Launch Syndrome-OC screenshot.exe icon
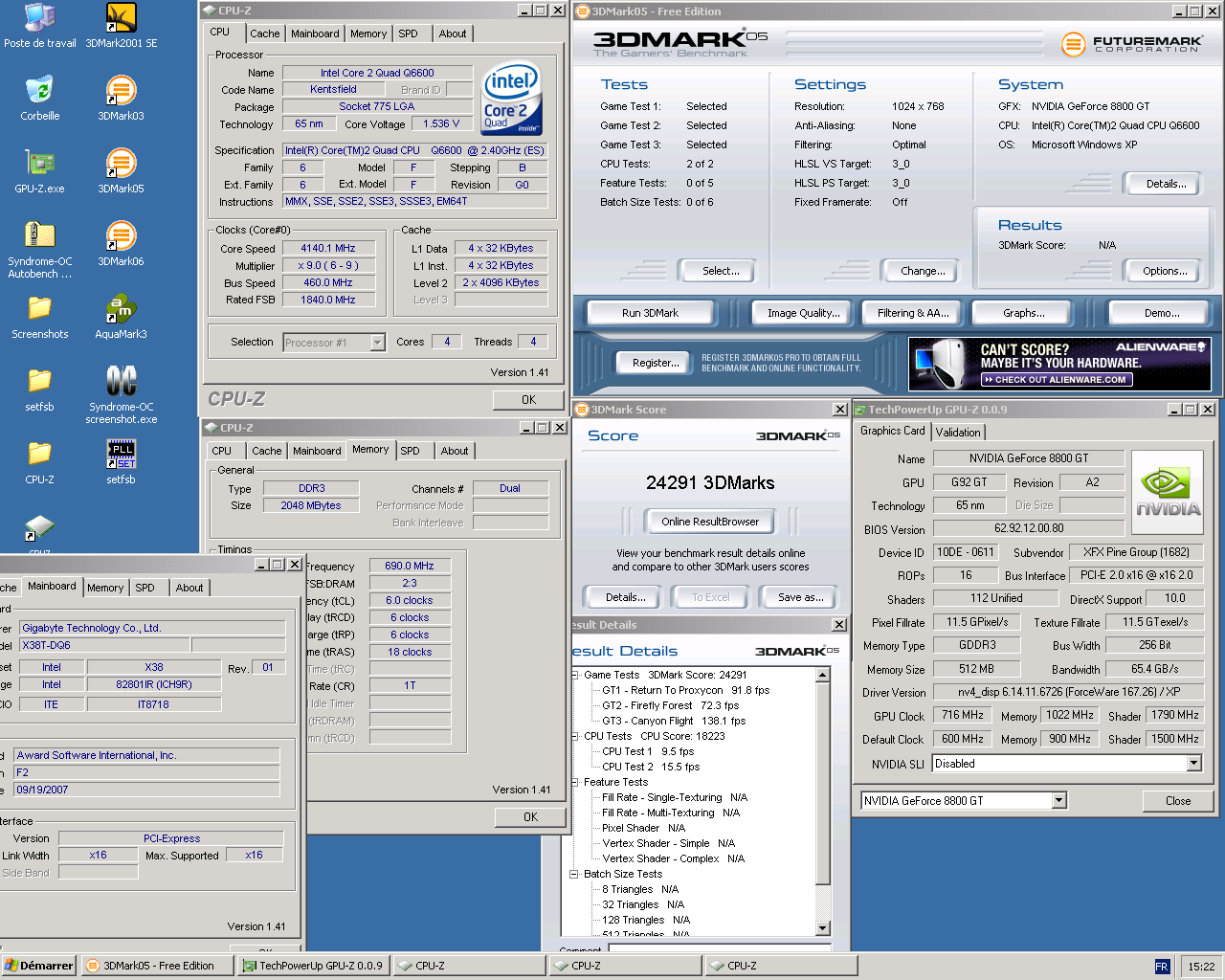The height and width of the screenshot is (980, 1225). [x=121, y=394]
